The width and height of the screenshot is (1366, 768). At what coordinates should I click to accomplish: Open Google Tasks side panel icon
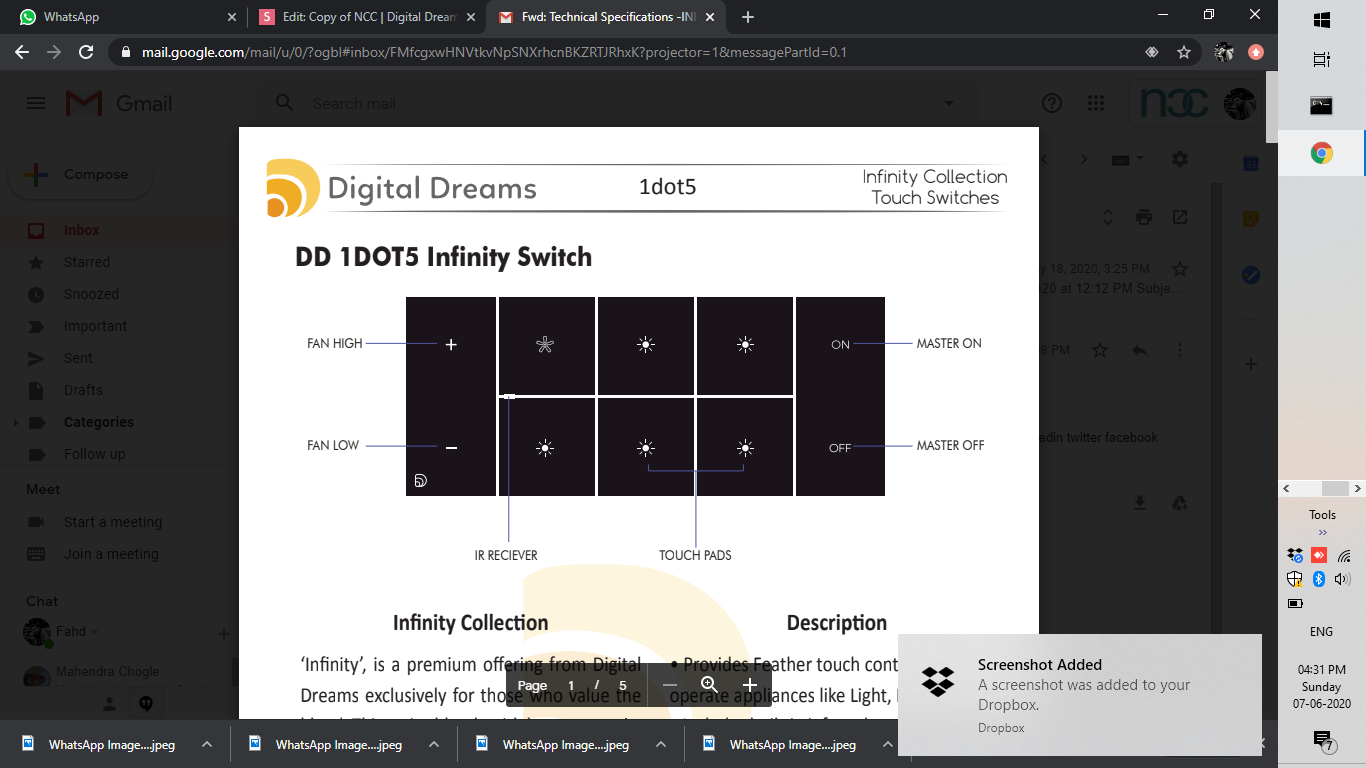(1250, 275)
